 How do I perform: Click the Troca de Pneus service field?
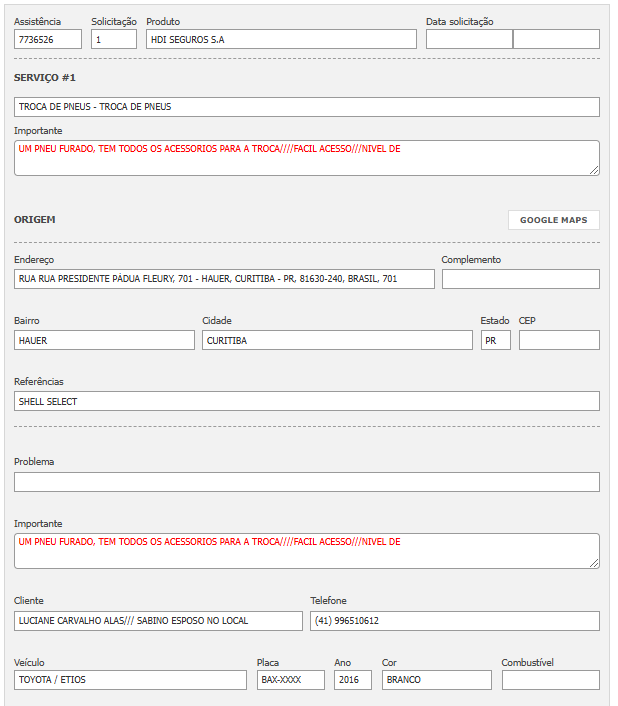[x=306, y=107]
